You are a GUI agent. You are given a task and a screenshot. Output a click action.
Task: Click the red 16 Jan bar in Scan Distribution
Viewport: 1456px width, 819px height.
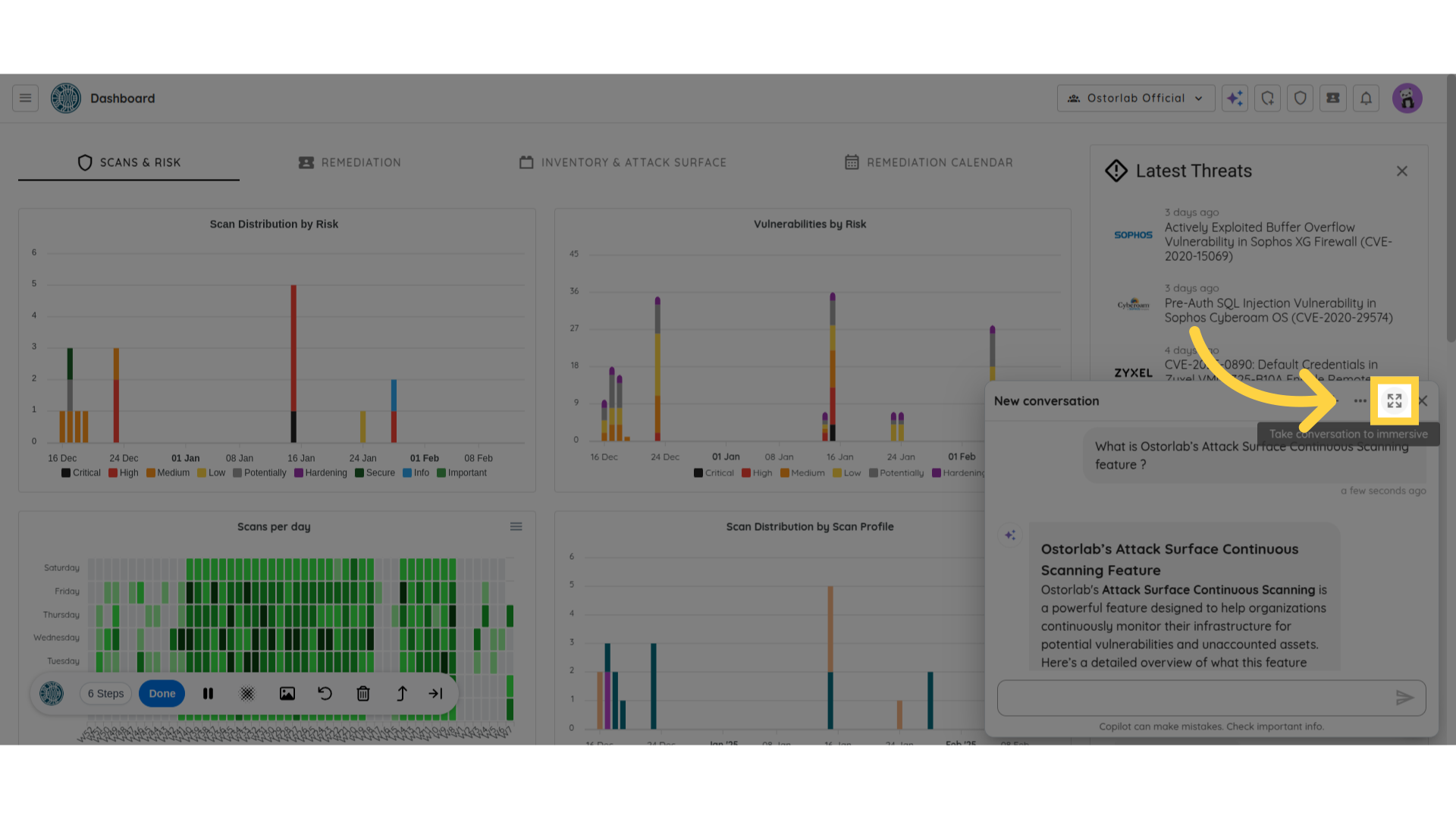(x=293, y=348)
